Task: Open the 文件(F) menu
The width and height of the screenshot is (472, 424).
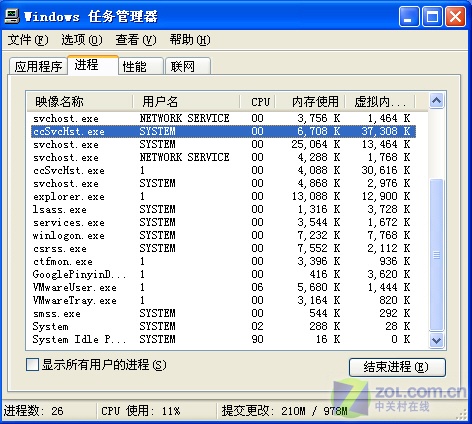Action: click(x=28, y=40)
